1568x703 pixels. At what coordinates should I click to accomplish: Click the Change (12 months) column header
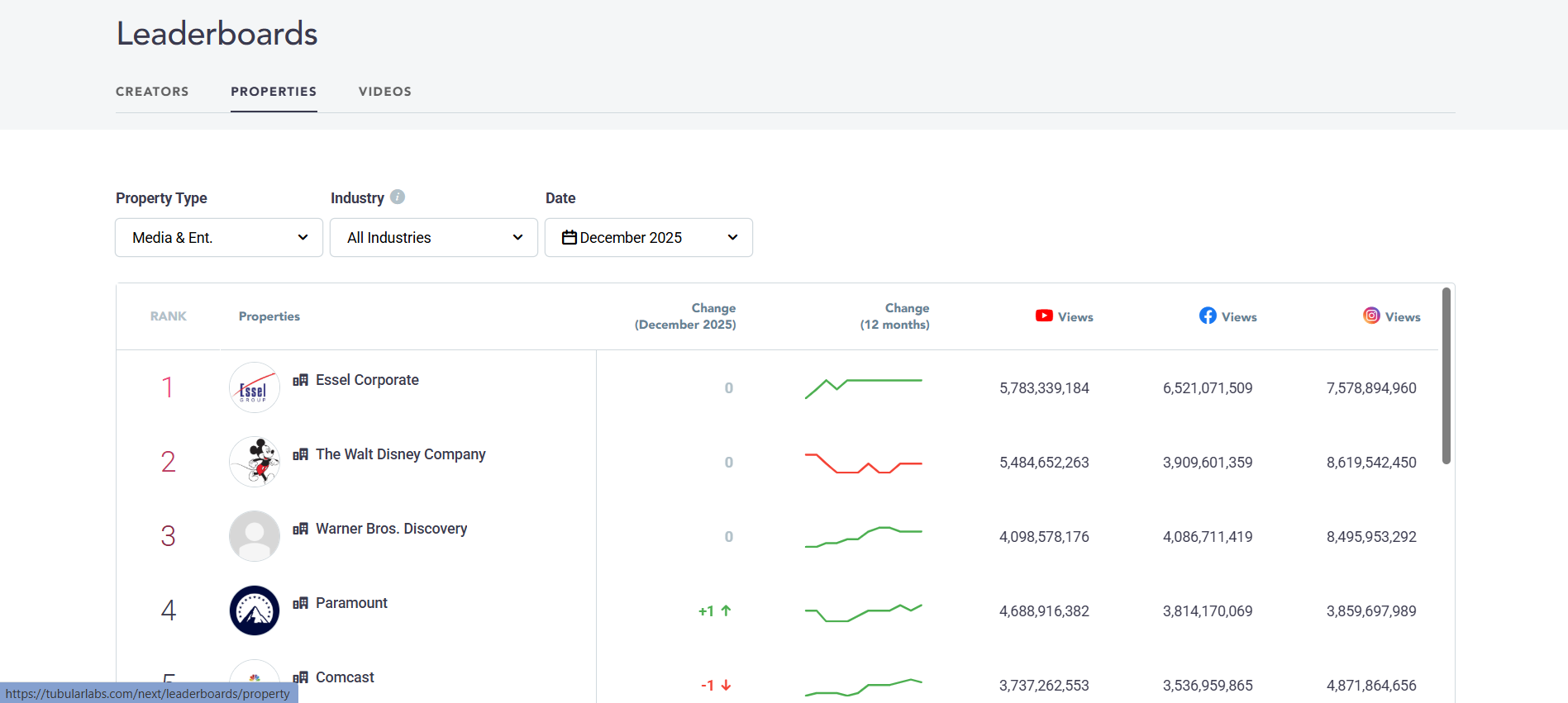(x=894, y=316)
